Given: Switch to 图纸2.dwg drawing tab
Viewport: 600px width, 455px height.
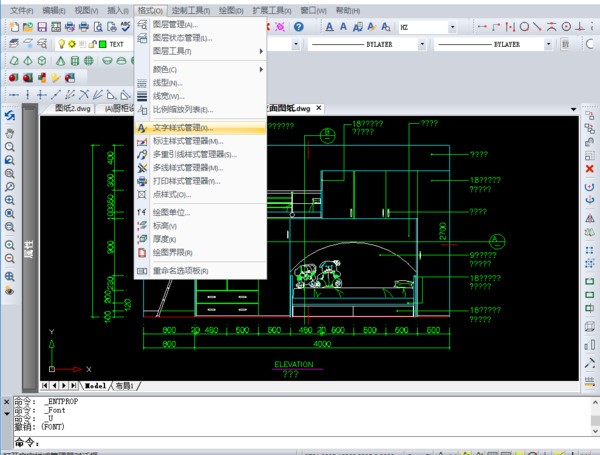Looking at the screenshot, I should click(72, 107).
